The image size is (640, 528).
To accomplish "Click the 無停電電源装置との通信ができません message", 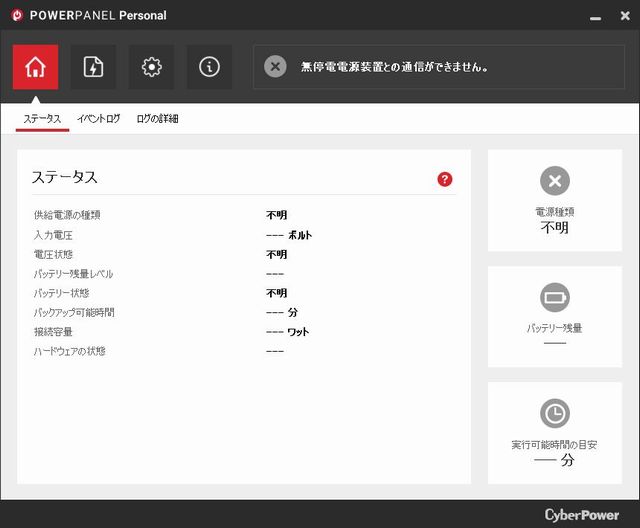I will click(x=394, y=67).
